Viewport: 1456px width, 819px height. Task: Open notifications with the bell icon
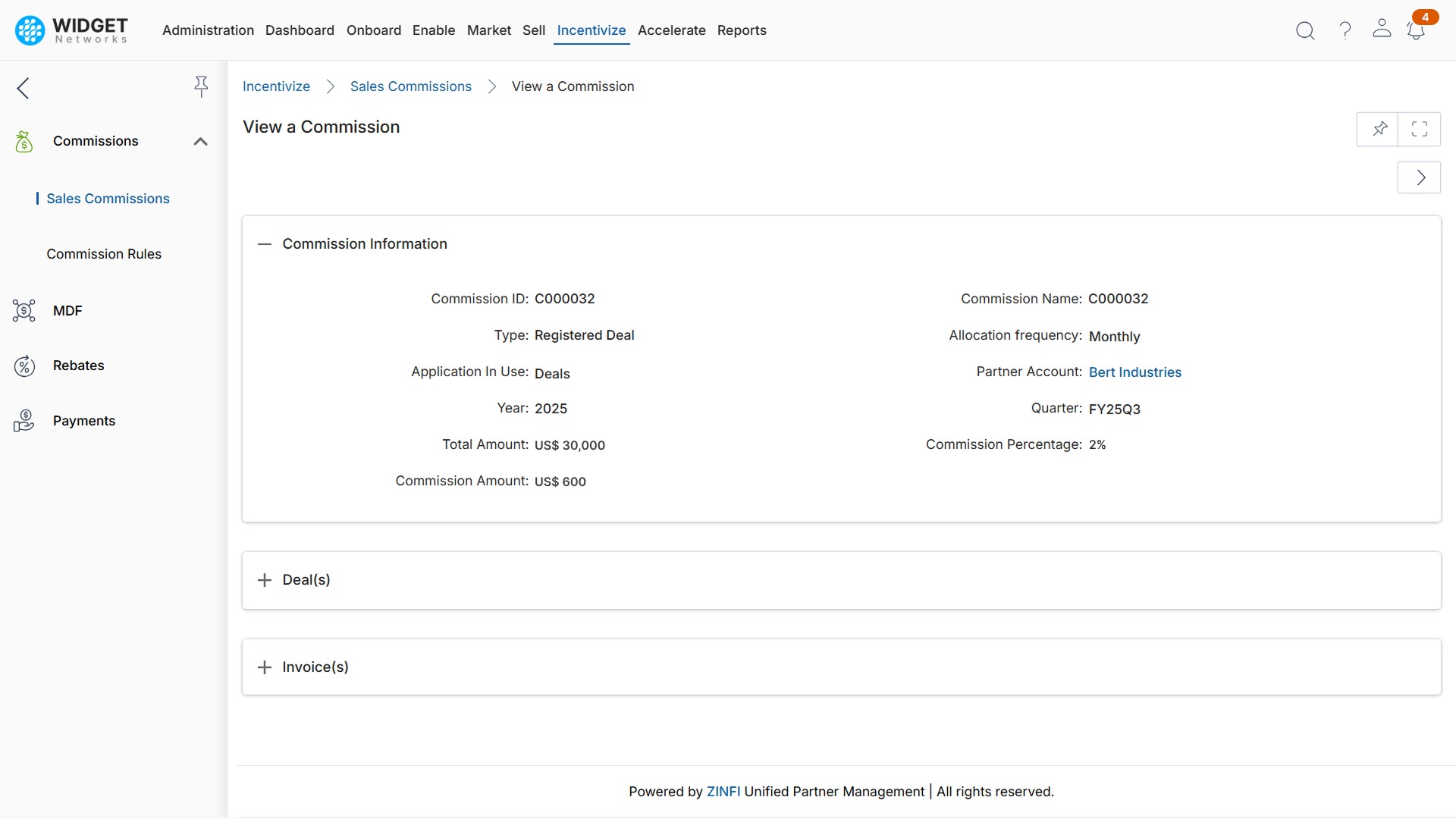1417,32
